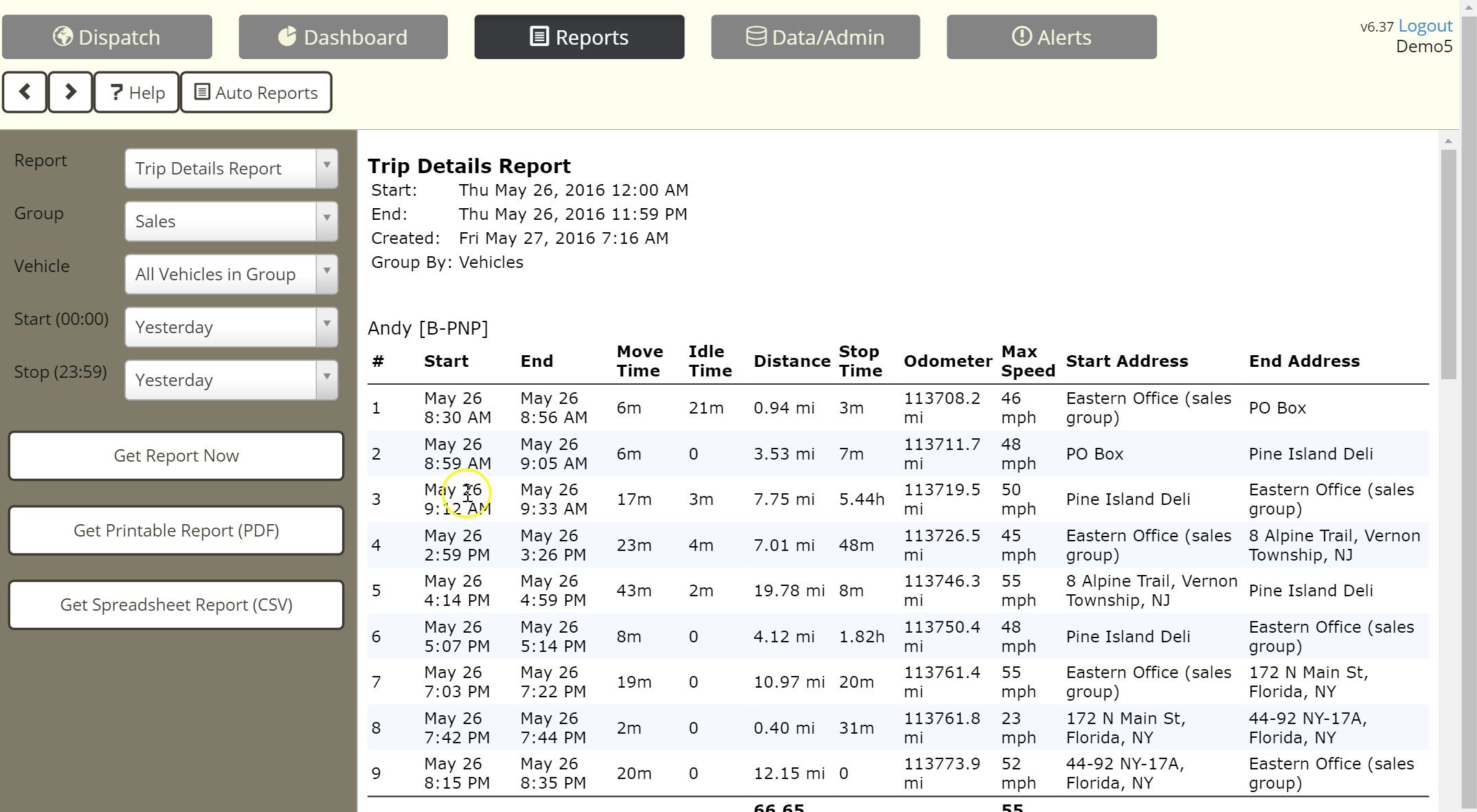Click the question mark Help icon

116,92
